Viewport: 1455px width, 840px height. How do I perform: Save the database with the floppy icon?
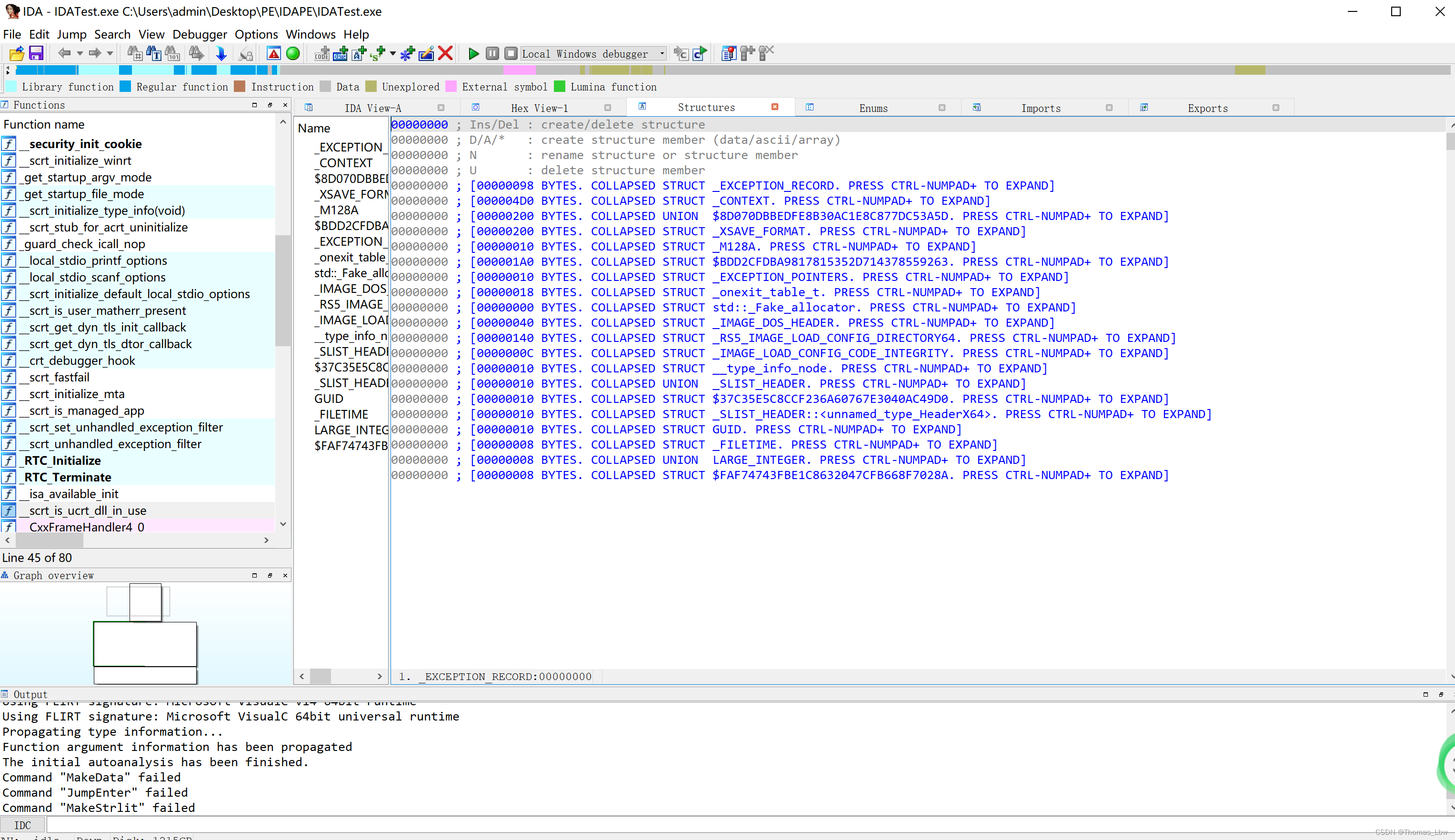(x=36, y=54)
